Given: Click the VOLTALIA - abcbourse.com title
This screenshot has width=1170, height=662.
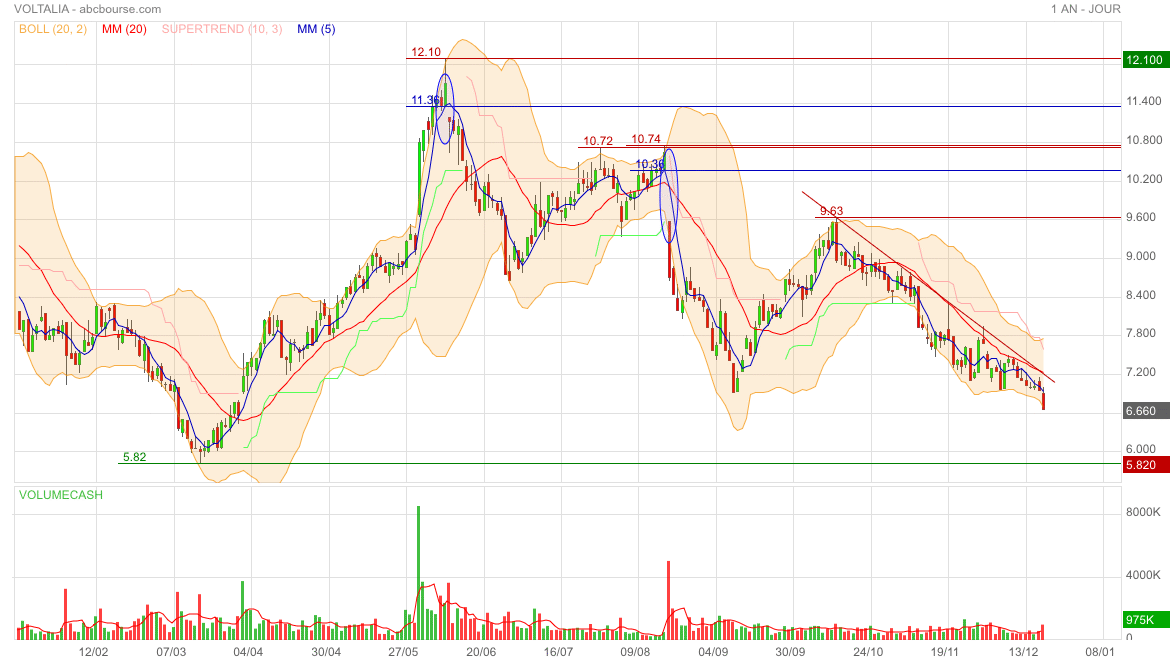Looking at the screenshot, I should click(x=87, y=9).
